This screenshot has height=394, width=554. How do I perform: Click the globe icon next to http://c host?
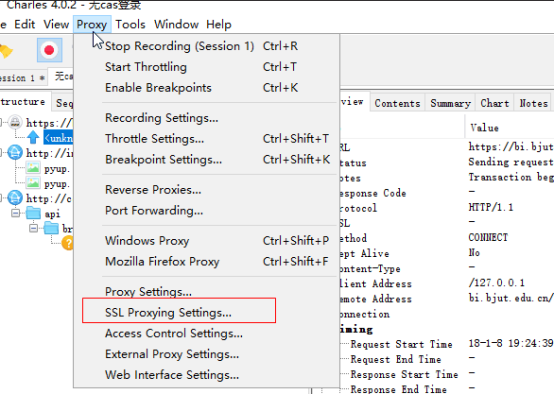[x=15, y=198]
